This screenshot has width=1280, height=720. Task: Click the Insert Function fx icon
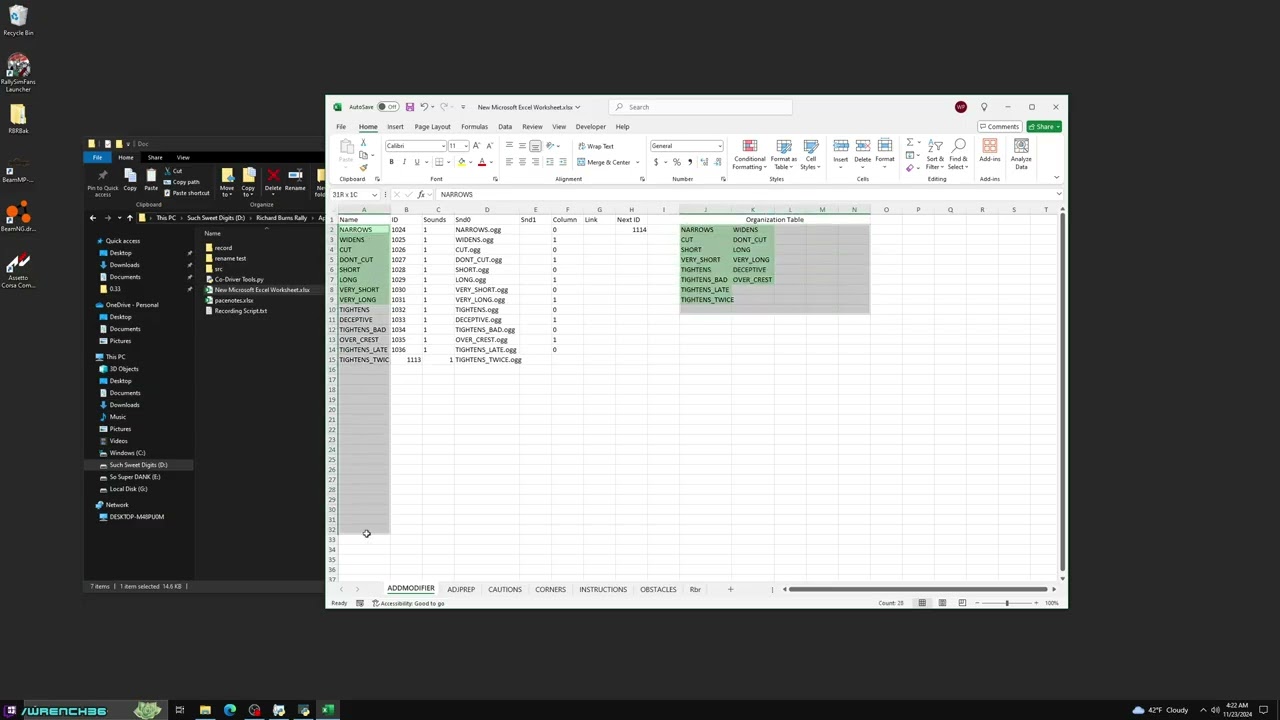[x=421, y=194]
